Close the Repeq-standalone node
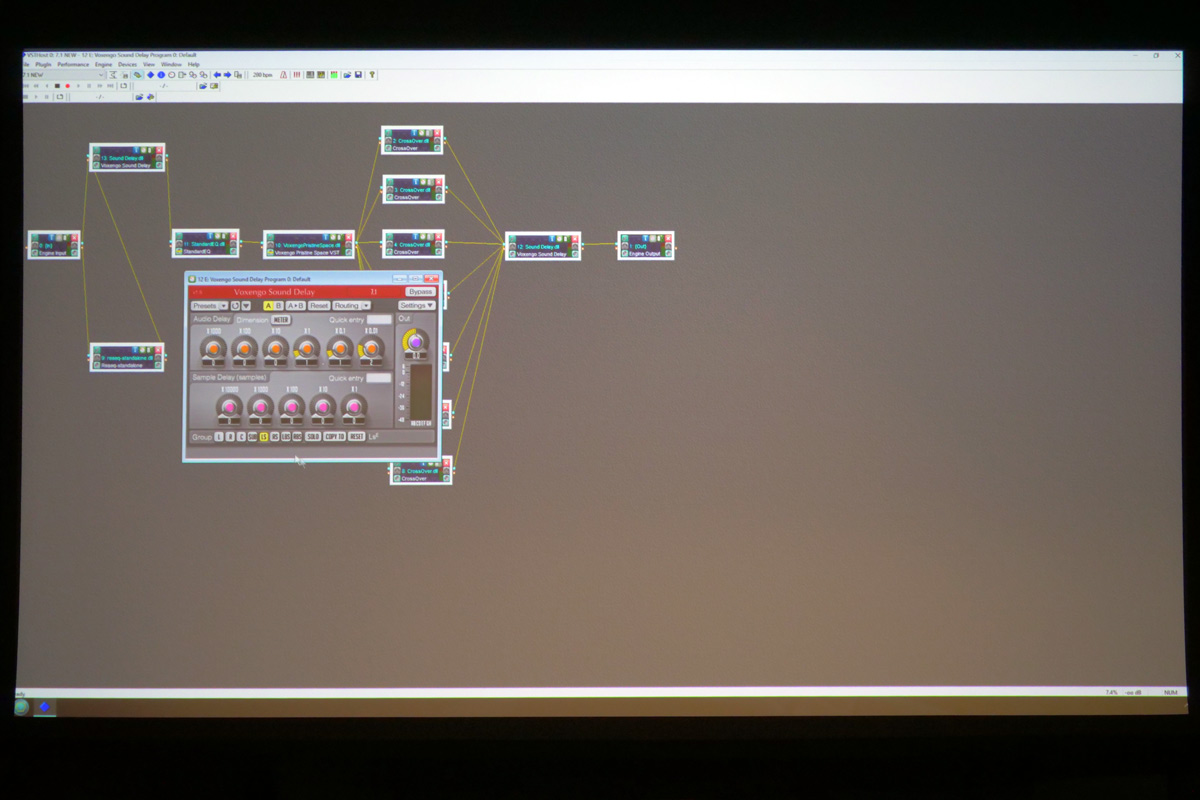The width and height of the screenshot is (1200, 800). point(158,350)
